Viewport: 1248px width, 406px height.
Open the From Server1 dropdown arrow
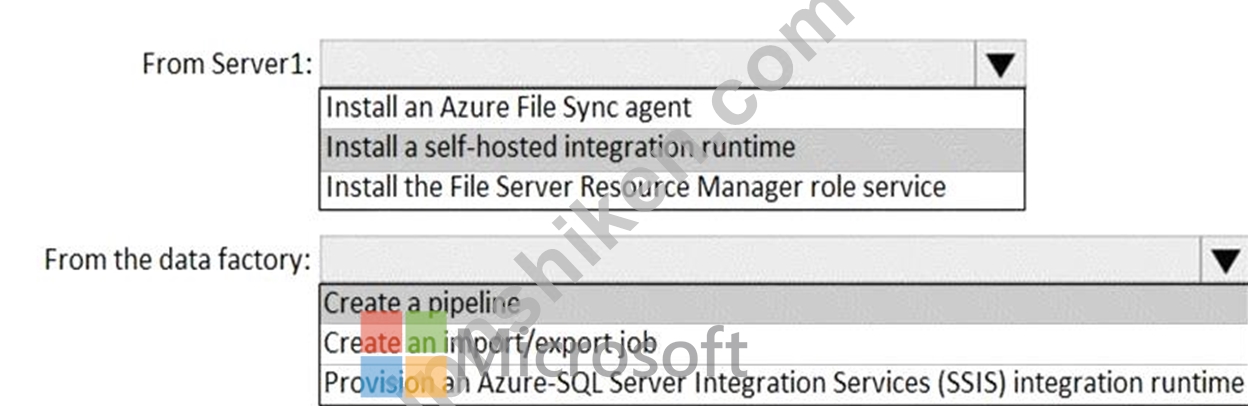pos(999,65)
